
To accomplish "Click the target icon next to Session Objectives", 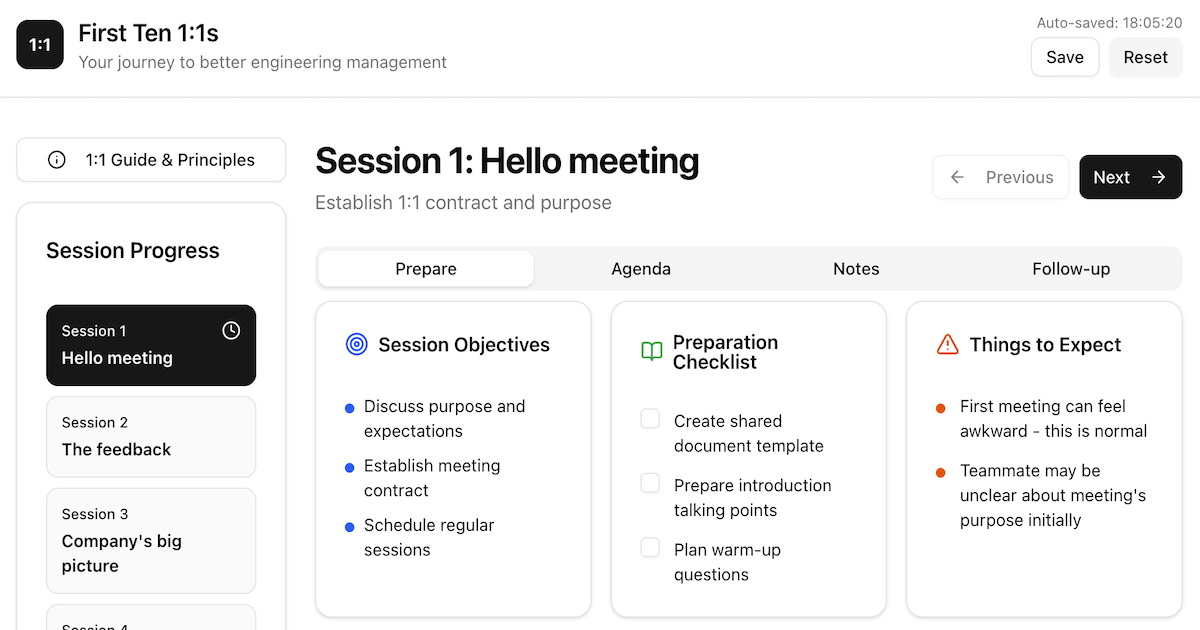I will 356,345.
